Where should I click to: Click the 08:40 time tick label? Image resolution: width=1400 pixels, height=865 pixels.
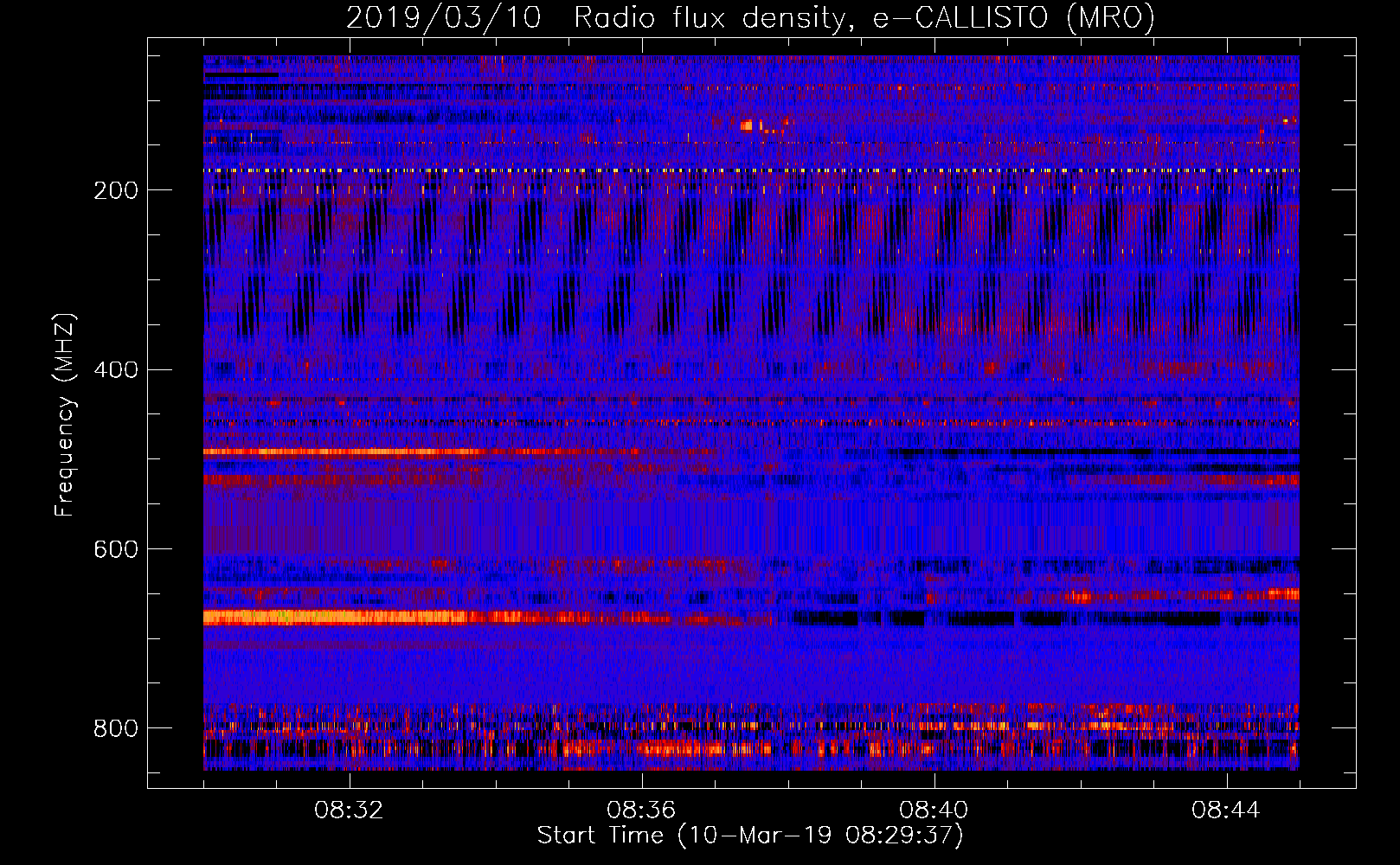click(x=934, y=811)
